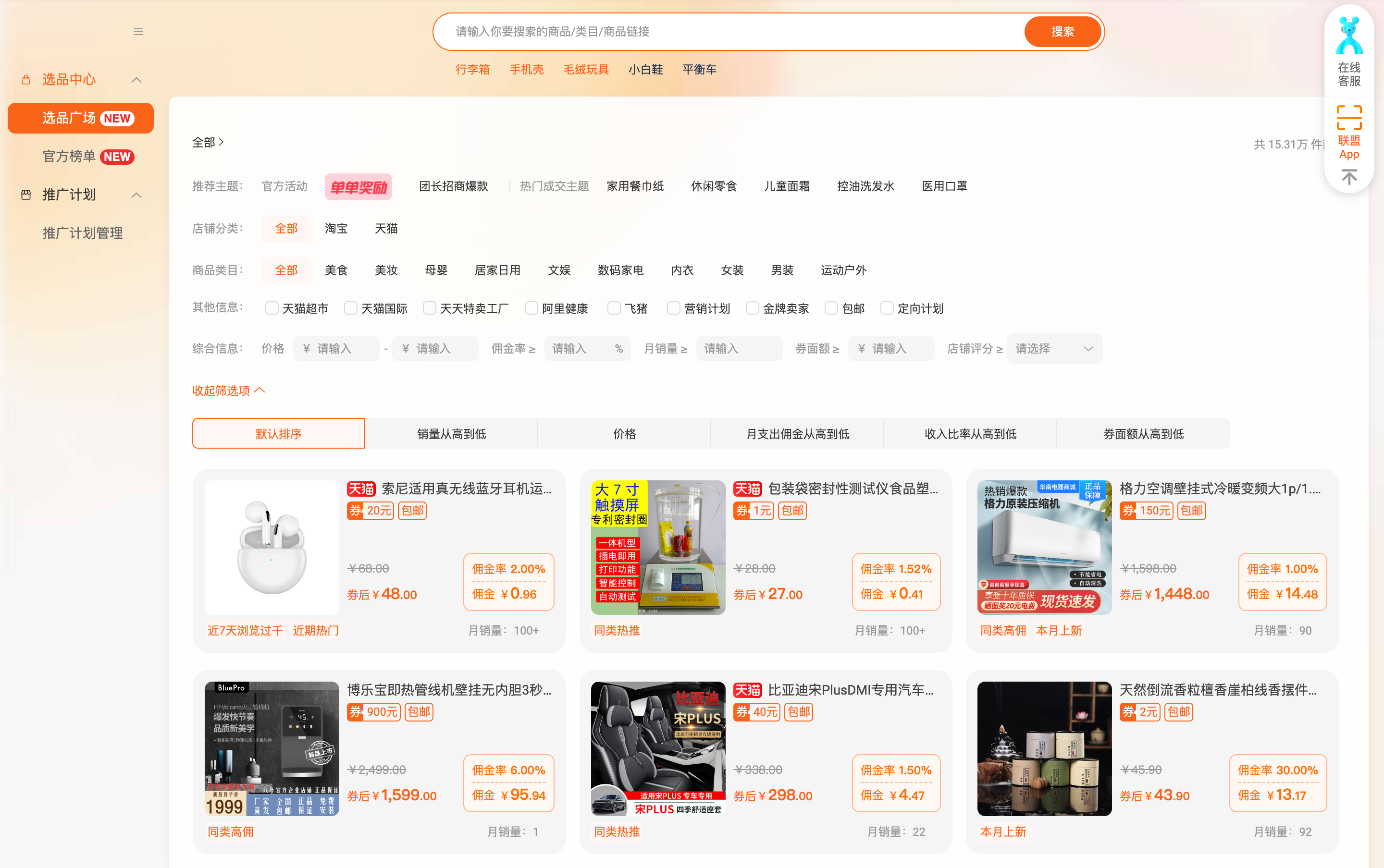
Task: Switch to 销量从高到低 sorting
Action: [451, 433]
